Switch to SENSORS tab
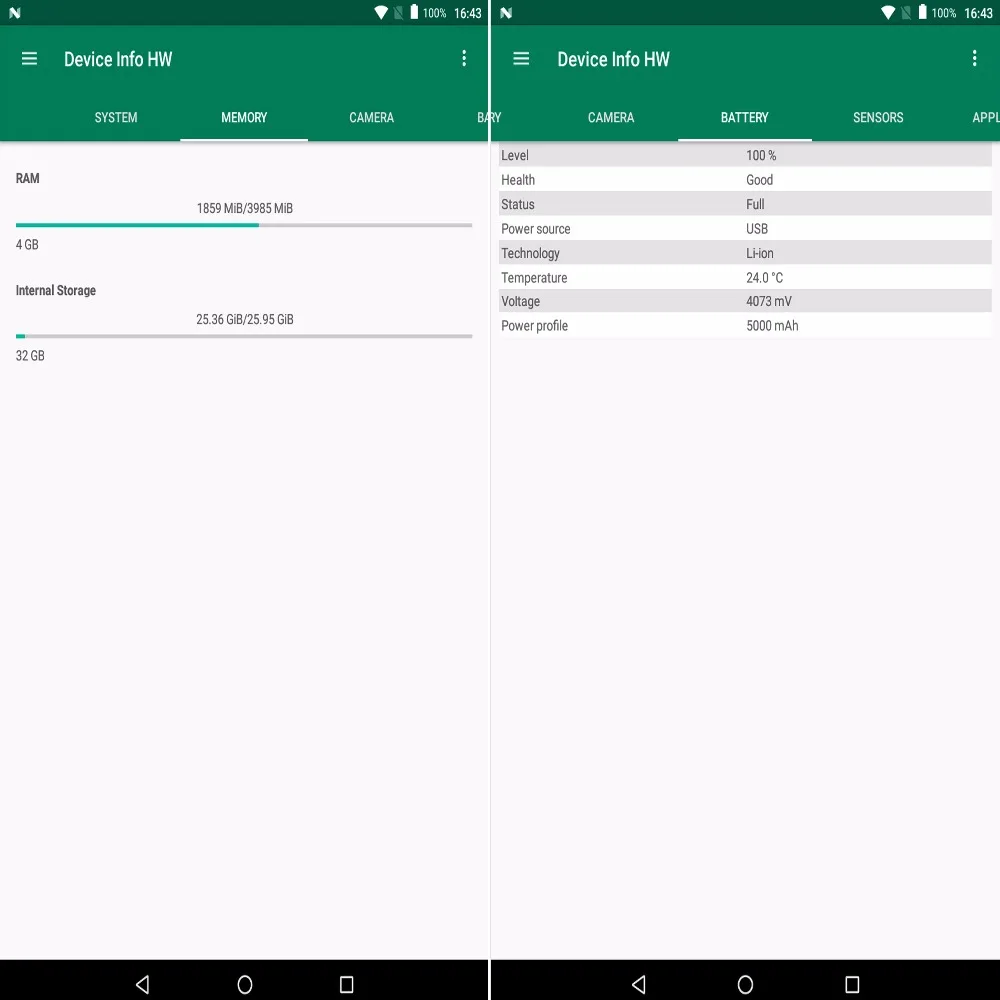The width and height of the screenshot is (1000, 1000). click(878, 117)
